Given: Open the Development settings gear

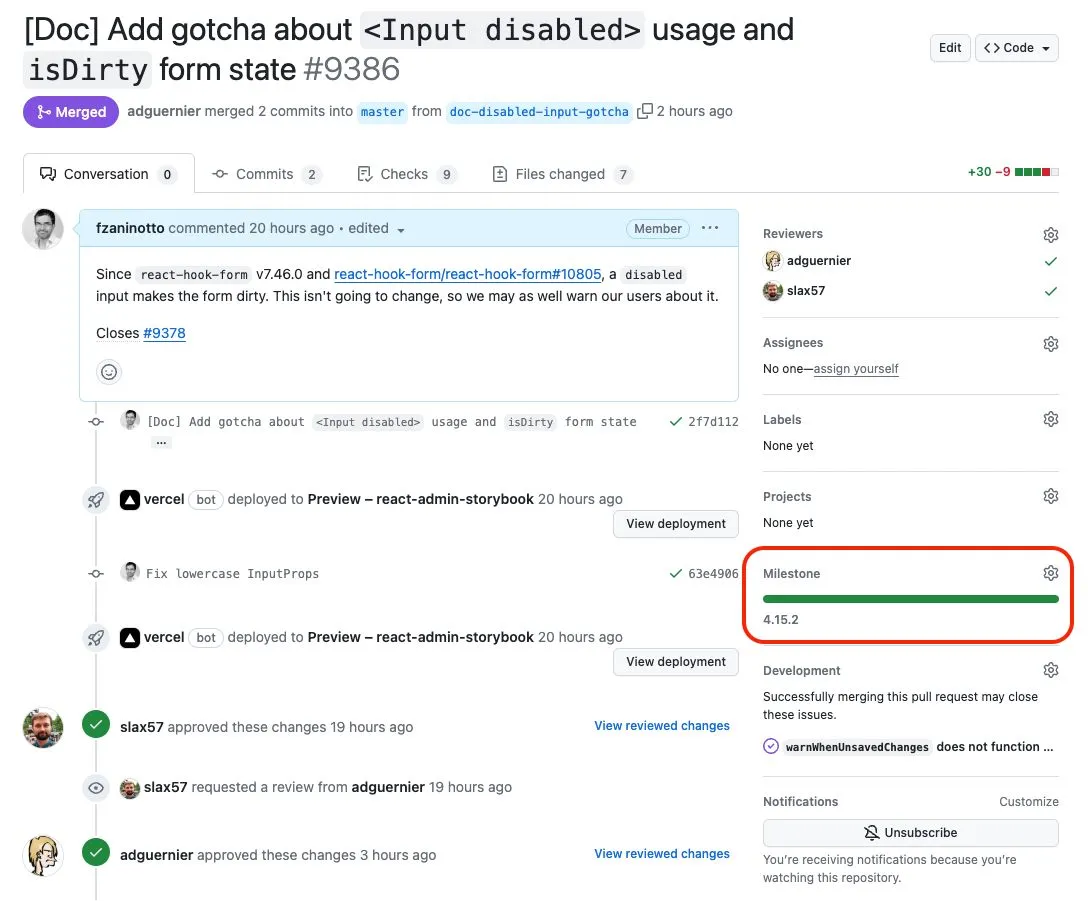Looking at the screenshot, I should [x=1051, y=669].
